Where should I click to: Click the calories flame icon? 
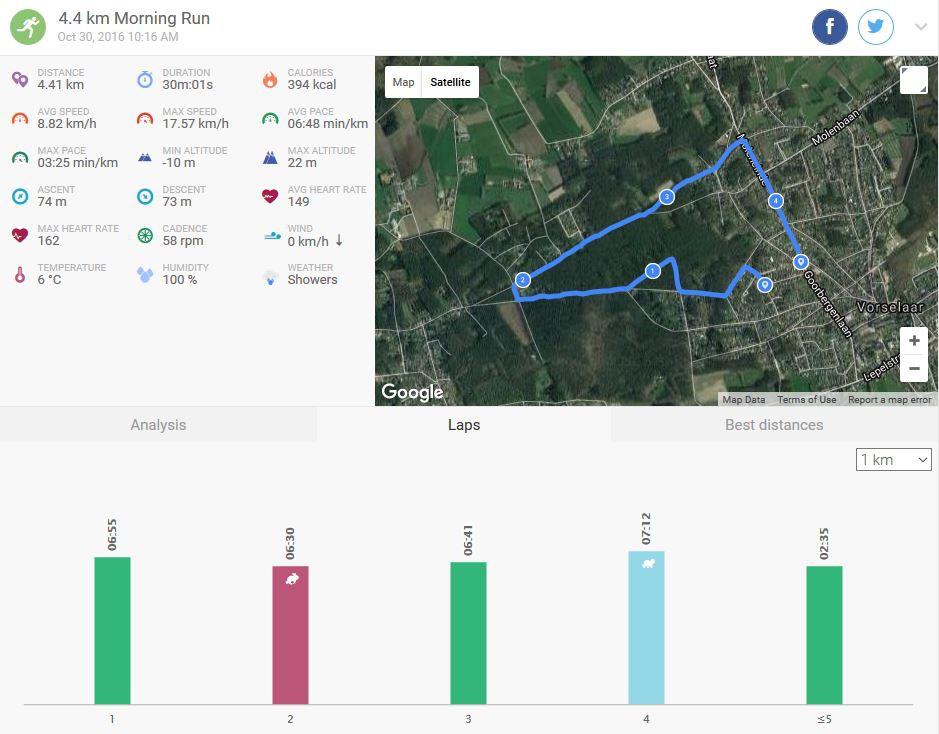269,79
